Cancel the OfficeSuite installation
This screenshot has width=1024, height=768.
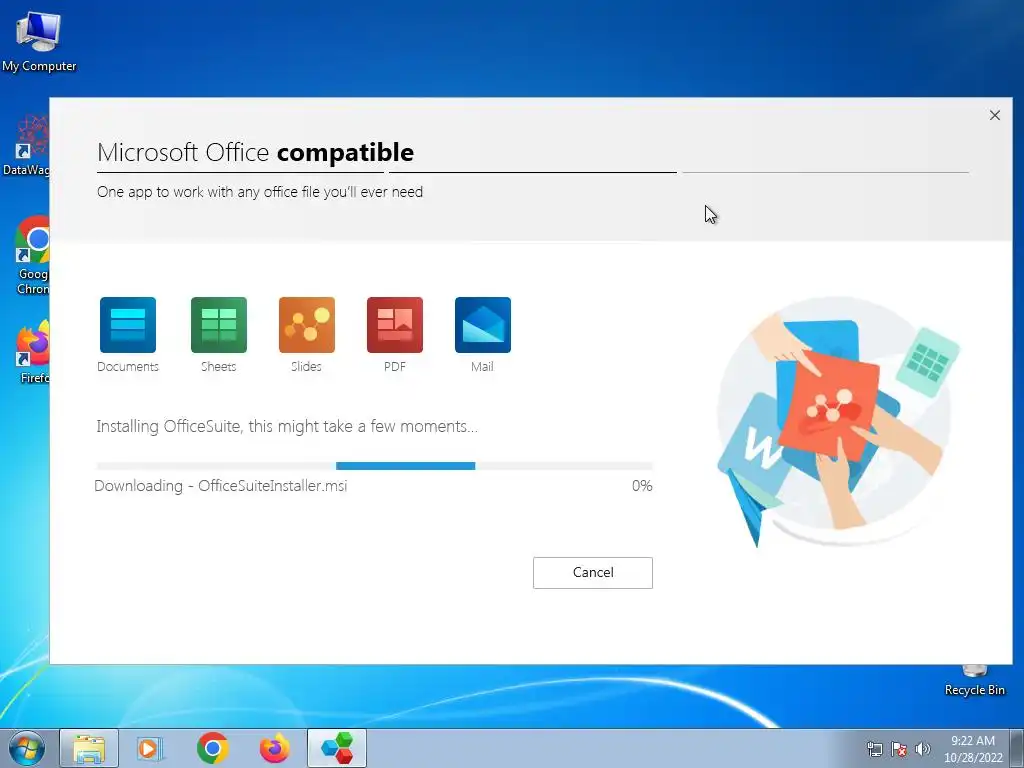(x=592, y=573)
